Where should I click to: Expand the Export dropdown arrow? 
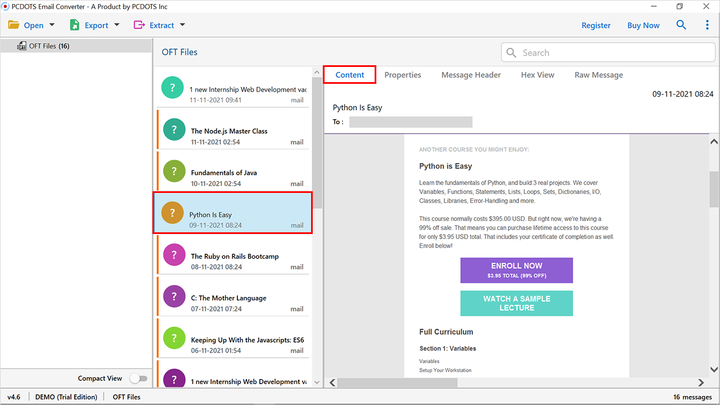point(117,25)
